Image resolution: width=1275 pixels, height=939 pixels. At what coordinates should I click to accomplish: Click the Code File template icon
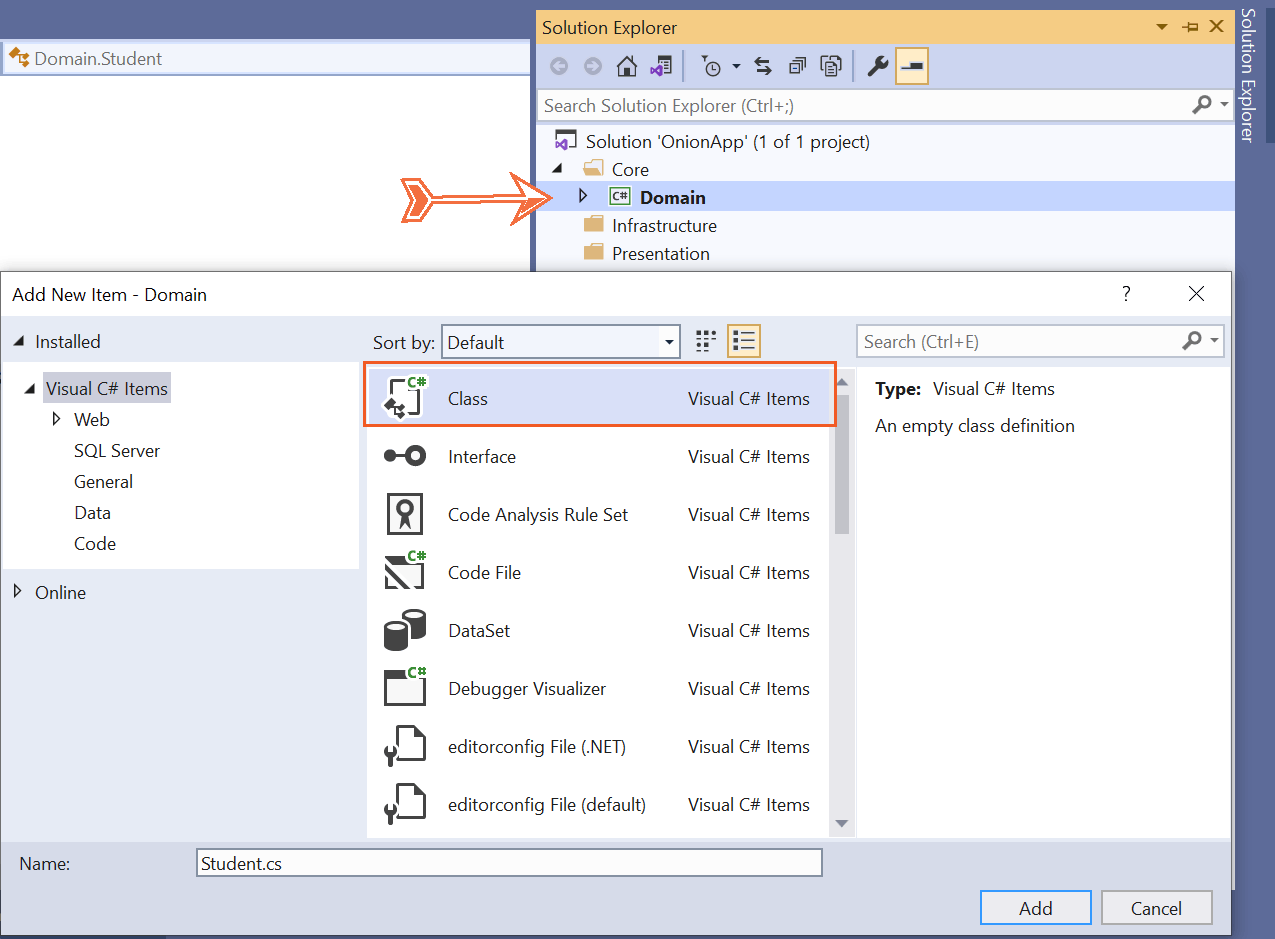pyautogui.click(x=405, y=571)
